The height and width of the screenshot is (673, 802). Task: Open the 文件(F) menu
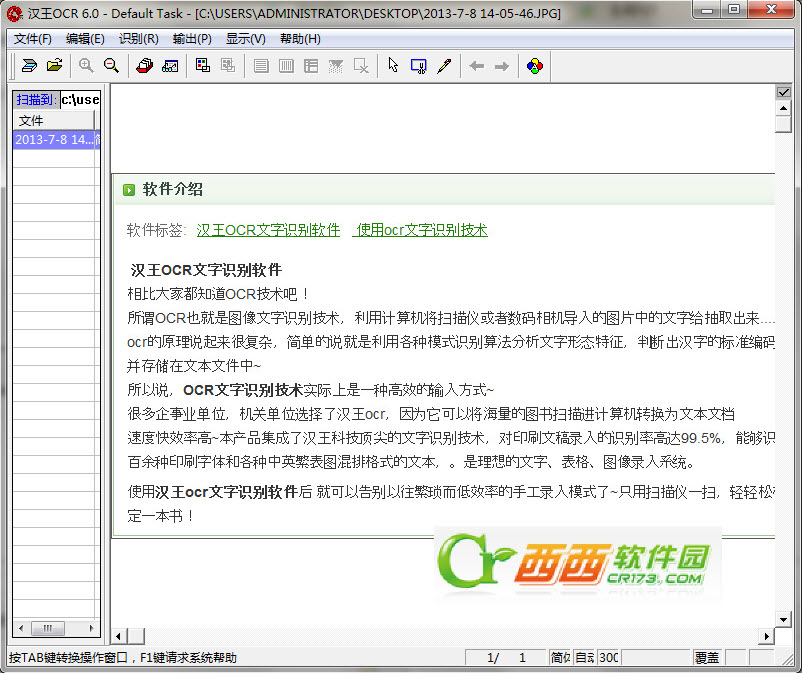[x=32, y=39]
